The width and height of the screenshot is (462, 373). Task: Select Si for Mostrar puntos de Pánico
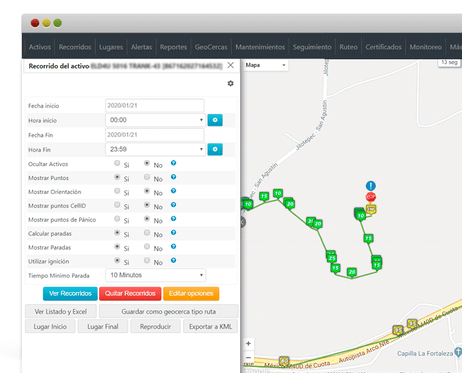pyautogui.click(x=117, y=219)
